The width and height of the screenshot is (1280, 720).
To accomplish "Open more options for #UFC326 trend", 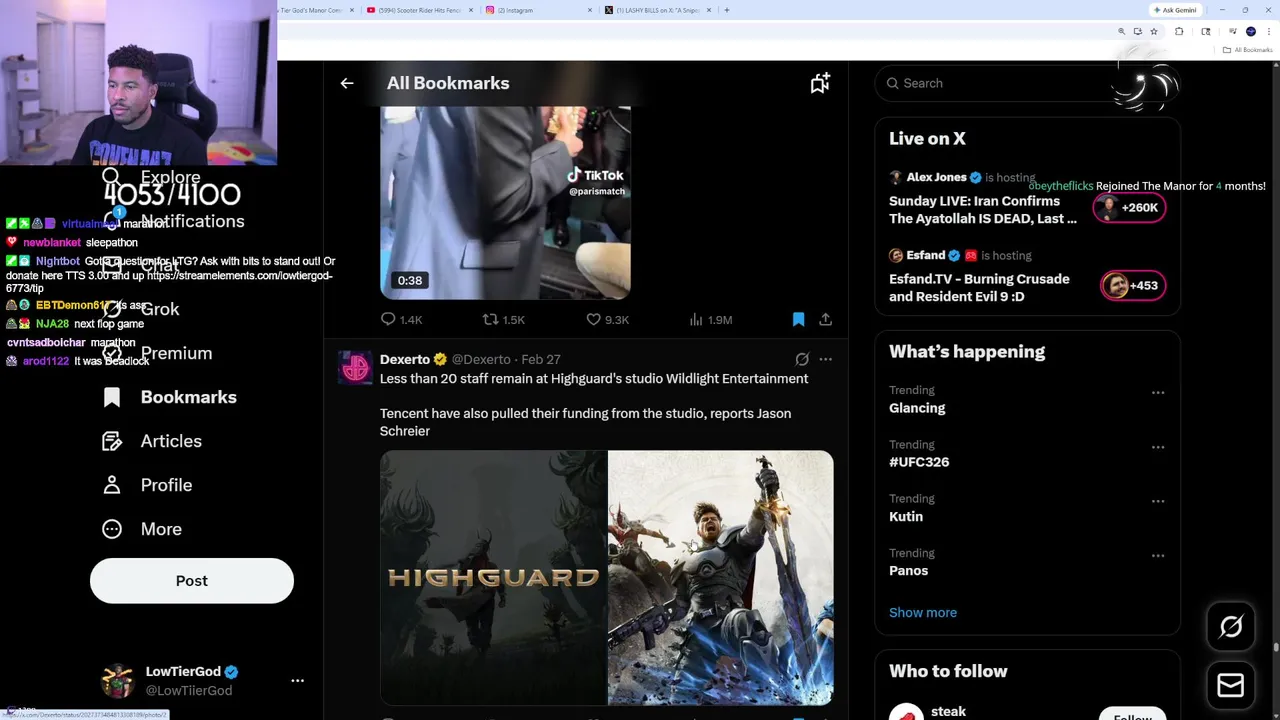I will [1158, 447].
